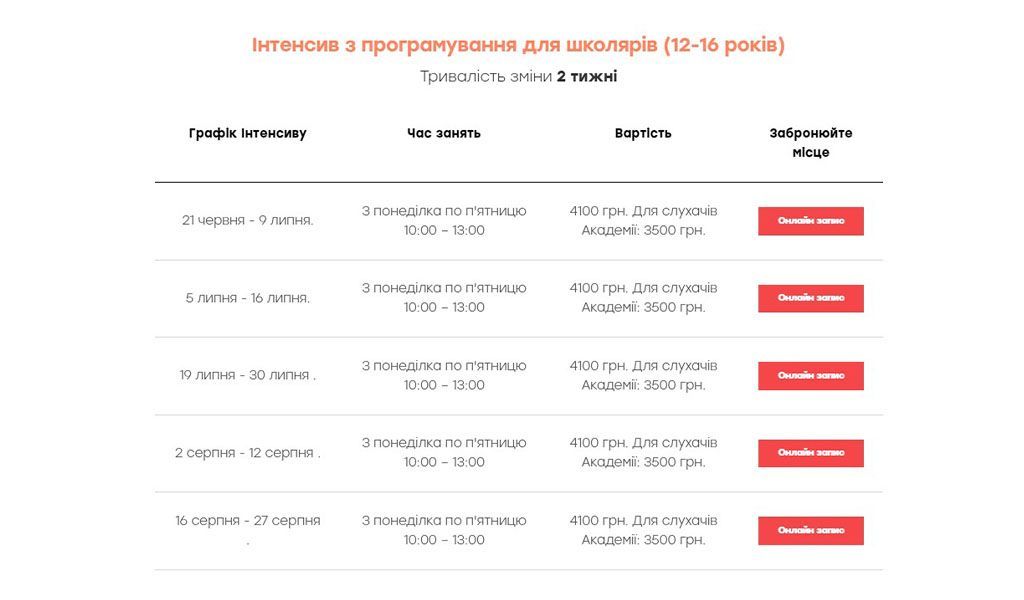Click Онлайн запис for 16 серпня - 27 серпня session
Screen dimensions: 1024x600
click(812, 530)
